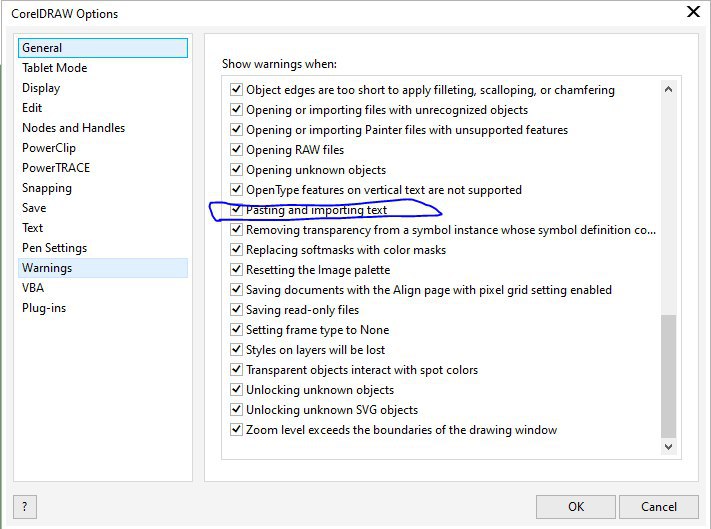This screenshot has height=529, width=711.
Task: Select the Warnings category
Action: coord(103,268)
